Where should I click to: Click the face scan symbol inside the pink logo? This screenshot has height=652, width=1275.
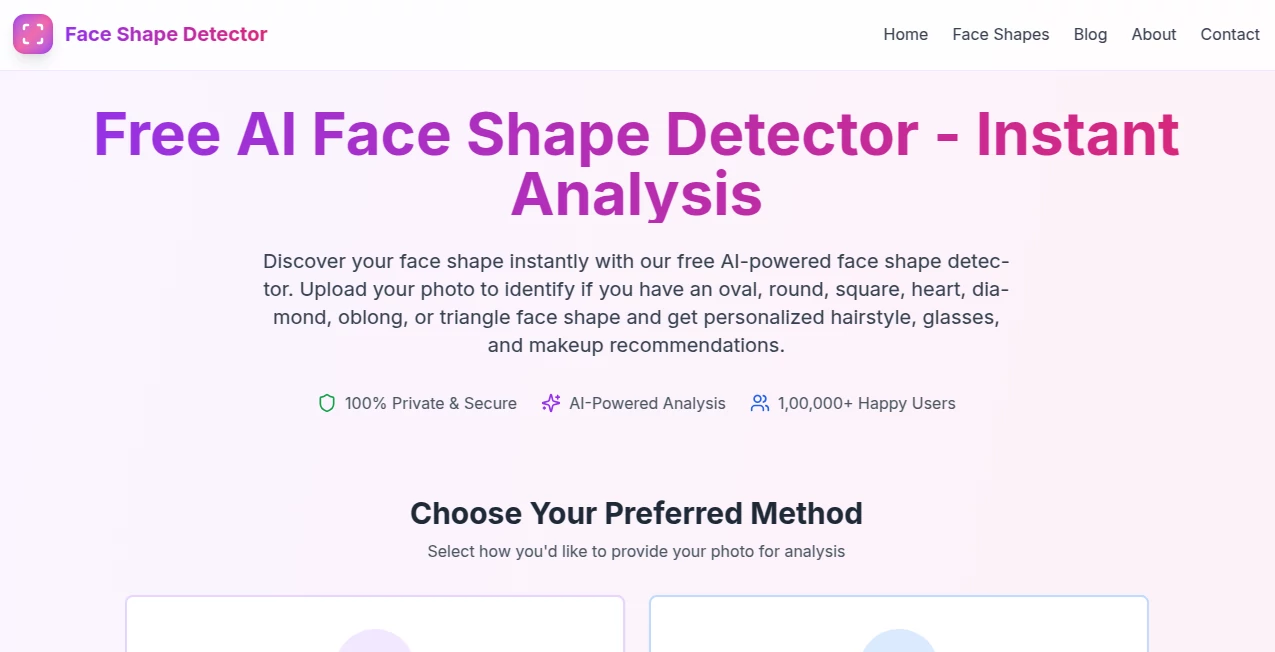click(x=33, y=33)
